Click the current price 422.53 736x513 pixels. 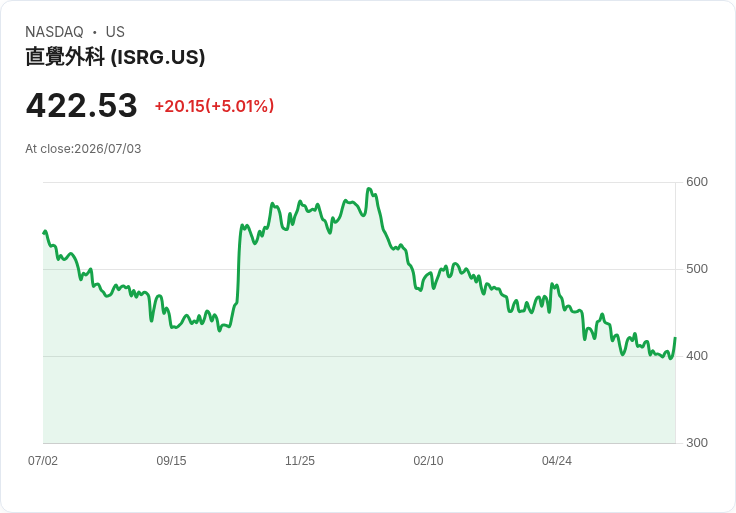[x=82, y=105]
